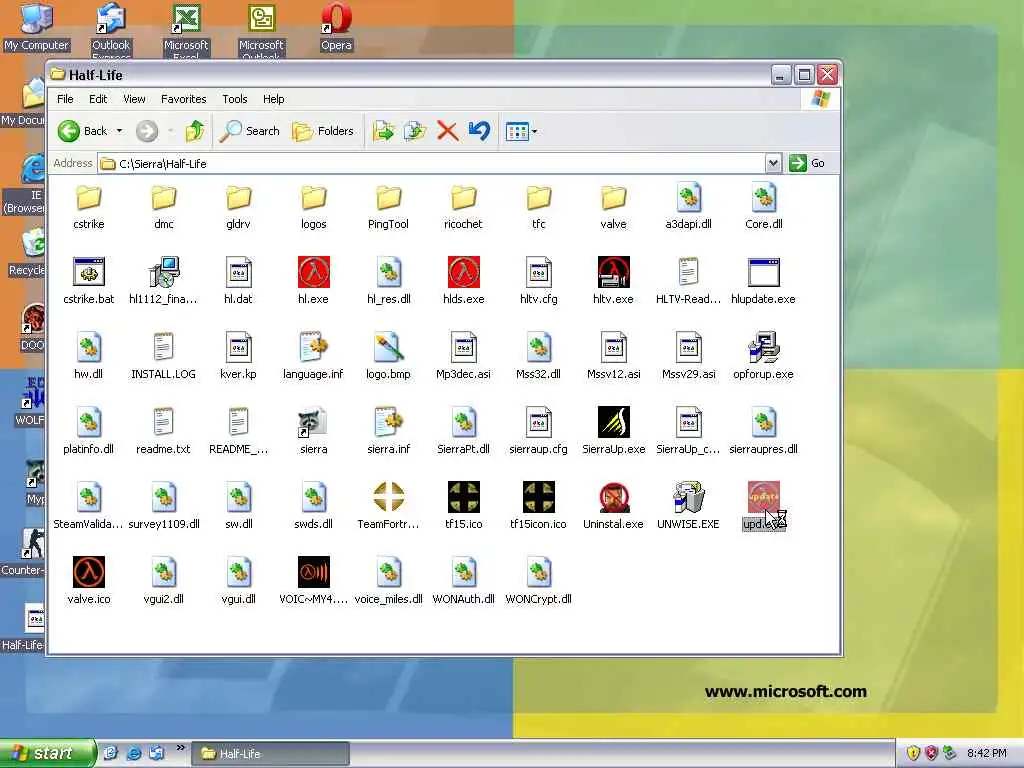Select the hlupdate.exe icon
This screenshot has height=768, width=1024.
pyautogui.click(x=763, y=272)
